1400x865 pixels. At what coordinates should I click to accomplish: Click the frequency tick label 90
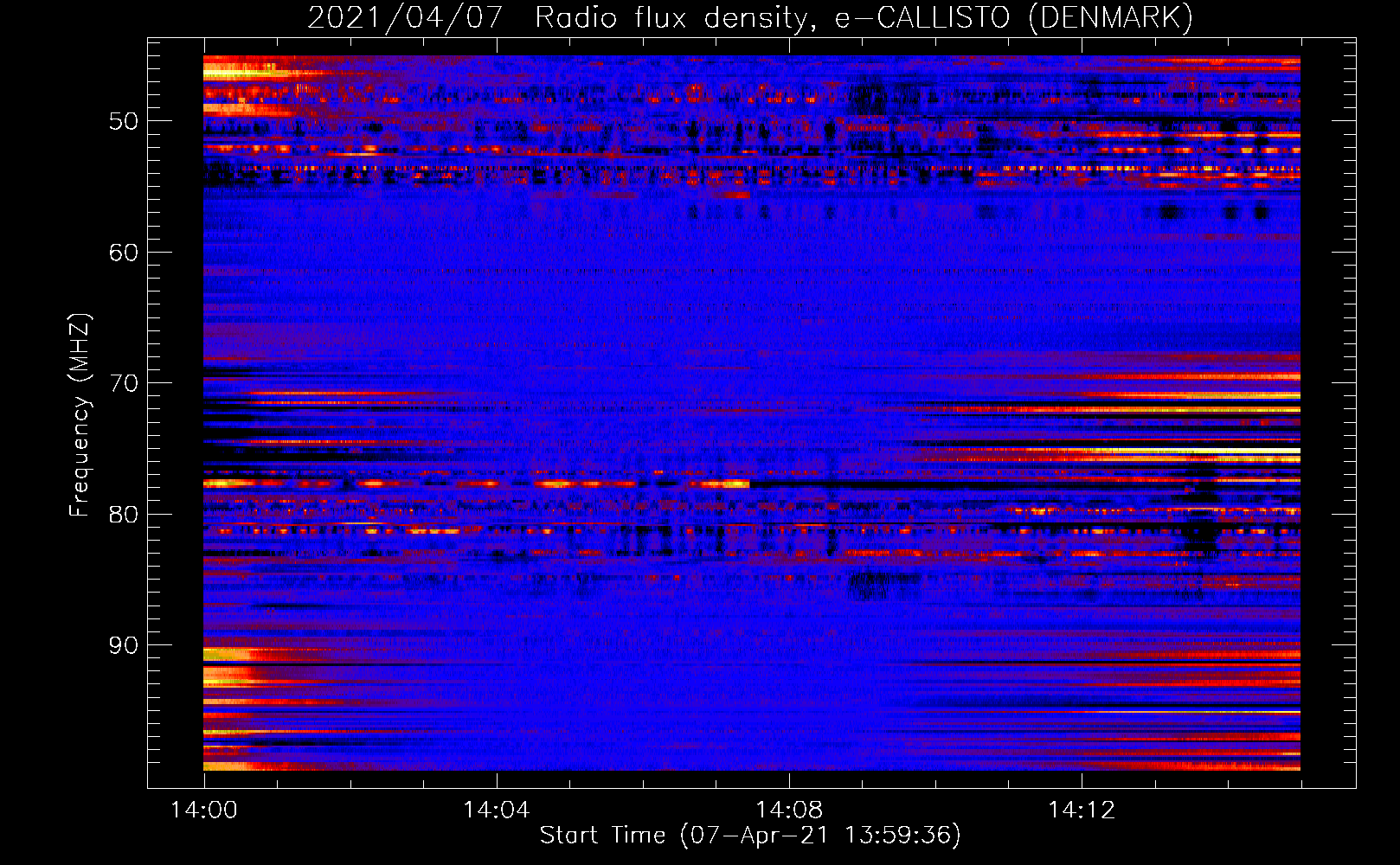[x=124, y=645]
